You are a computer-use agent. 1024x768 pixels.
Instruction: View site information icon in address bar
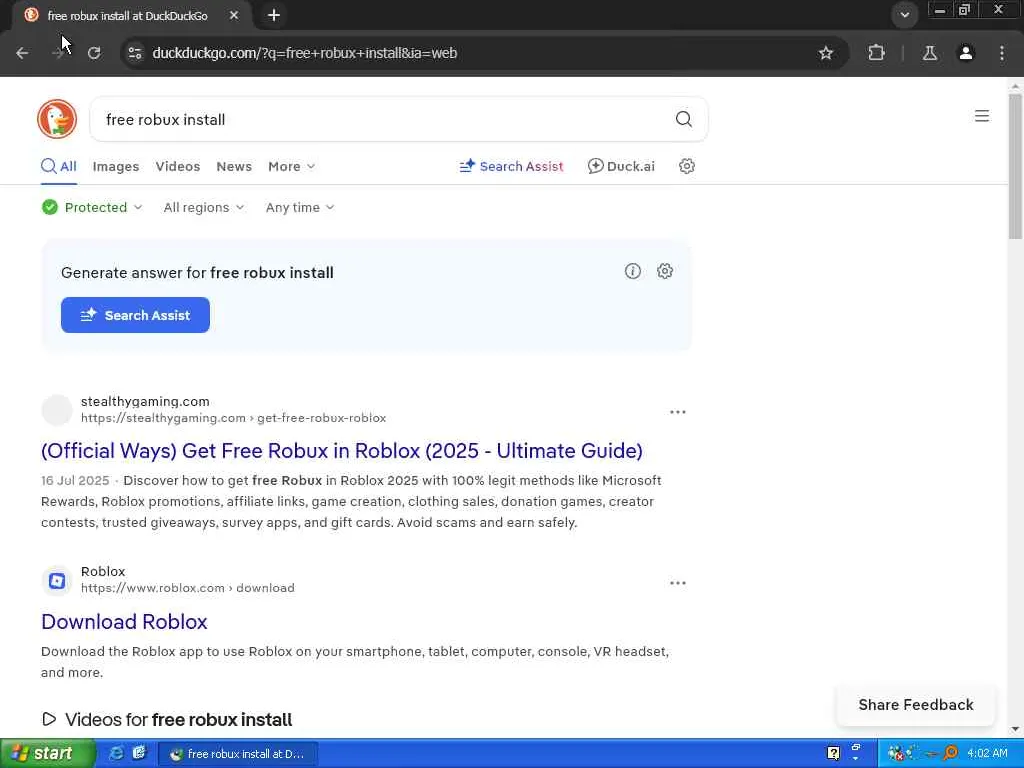pos(135,53)
